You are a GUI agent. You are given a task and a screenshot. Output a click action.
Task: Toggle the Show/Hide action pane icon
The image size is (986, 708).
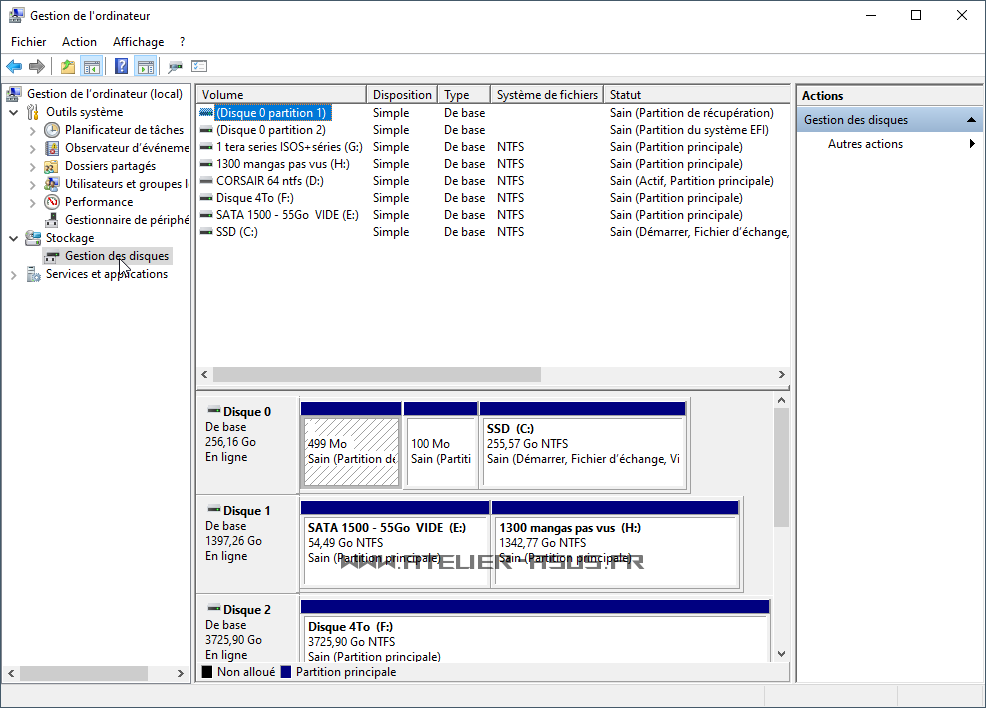click(146, 66)
